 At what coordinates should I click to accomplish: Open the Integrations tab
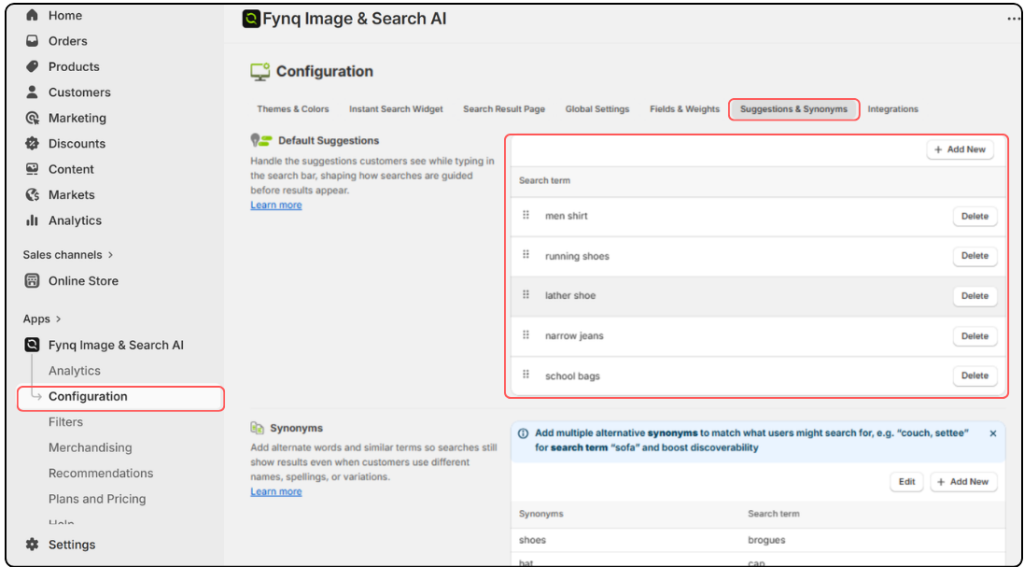pos(893,109)
